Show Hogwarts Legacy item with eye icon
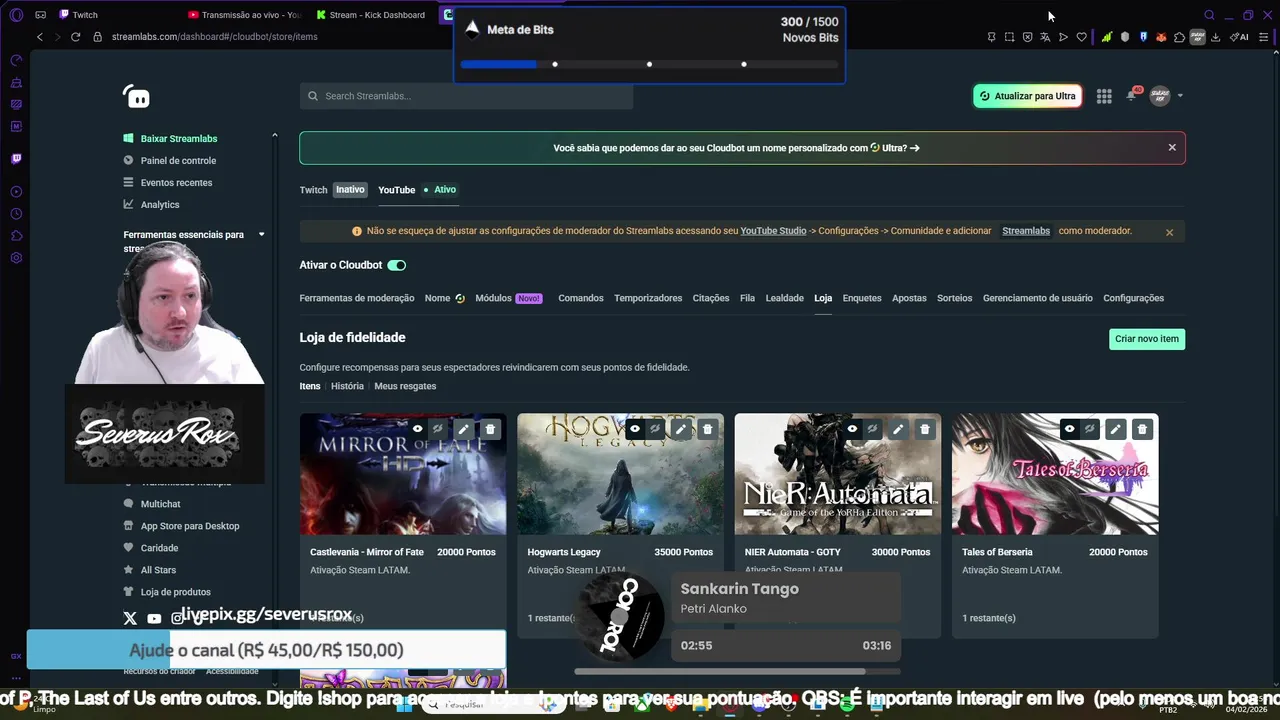Image resolution: width=1280 pixels, height=720 pixels. (635, 429)
